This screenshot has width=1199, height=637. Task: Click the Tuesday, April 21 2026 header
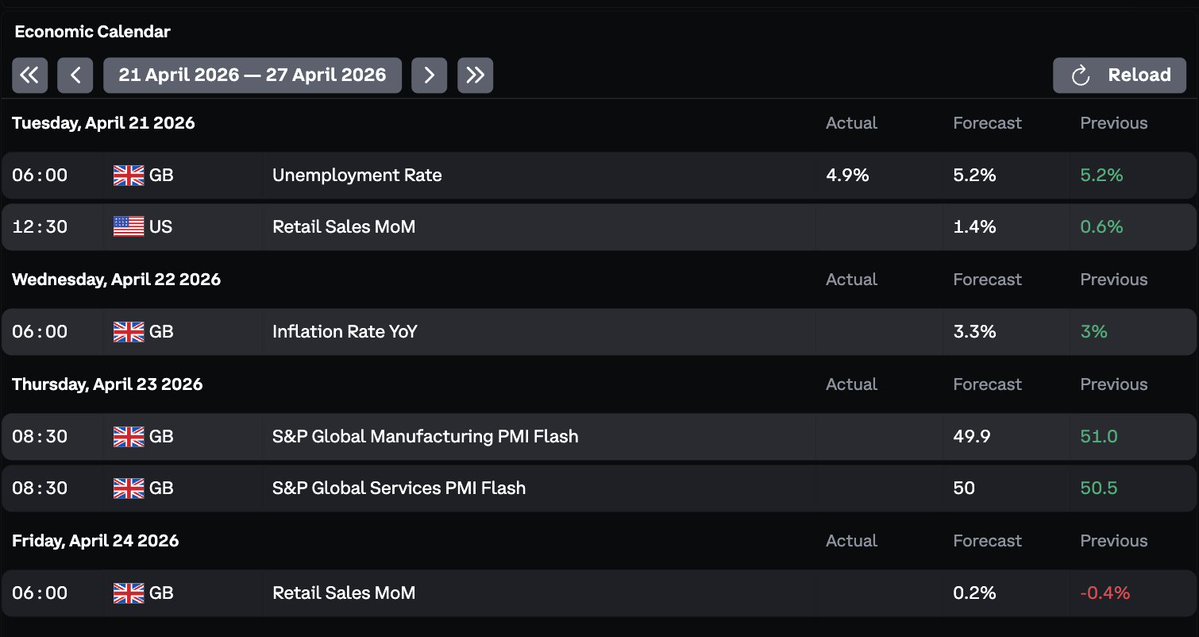tap(103, 124)
